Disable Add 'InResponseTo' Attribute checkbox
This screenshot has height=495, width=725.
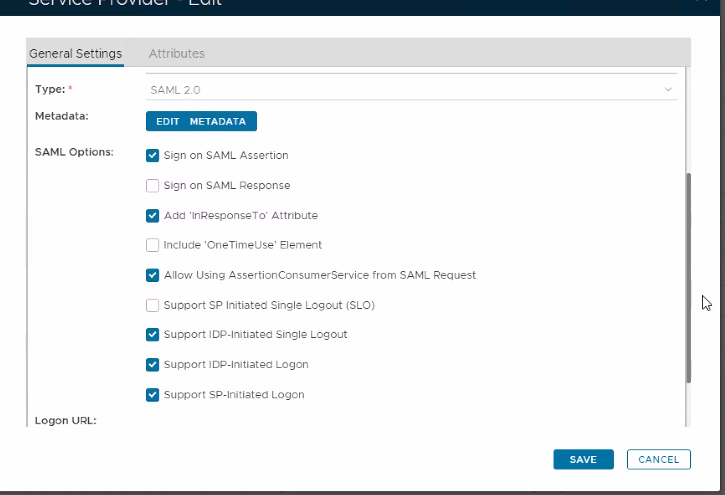(x=153, y=215)
